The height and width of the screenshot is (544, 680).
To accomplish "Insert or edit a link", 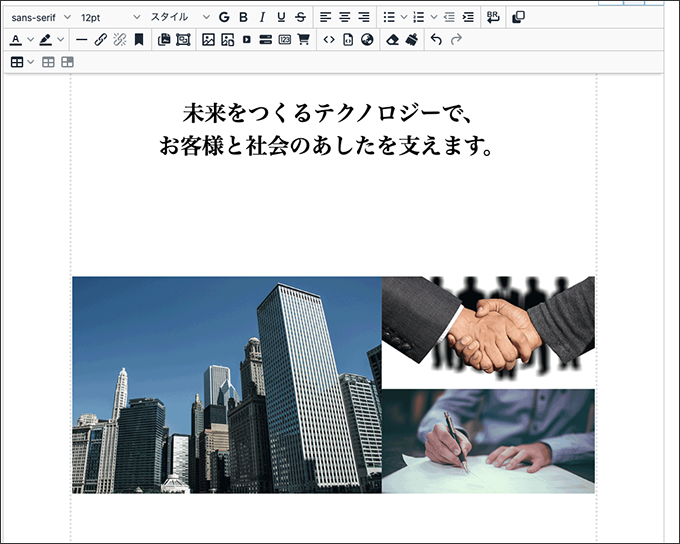I will tap(101, 40).
